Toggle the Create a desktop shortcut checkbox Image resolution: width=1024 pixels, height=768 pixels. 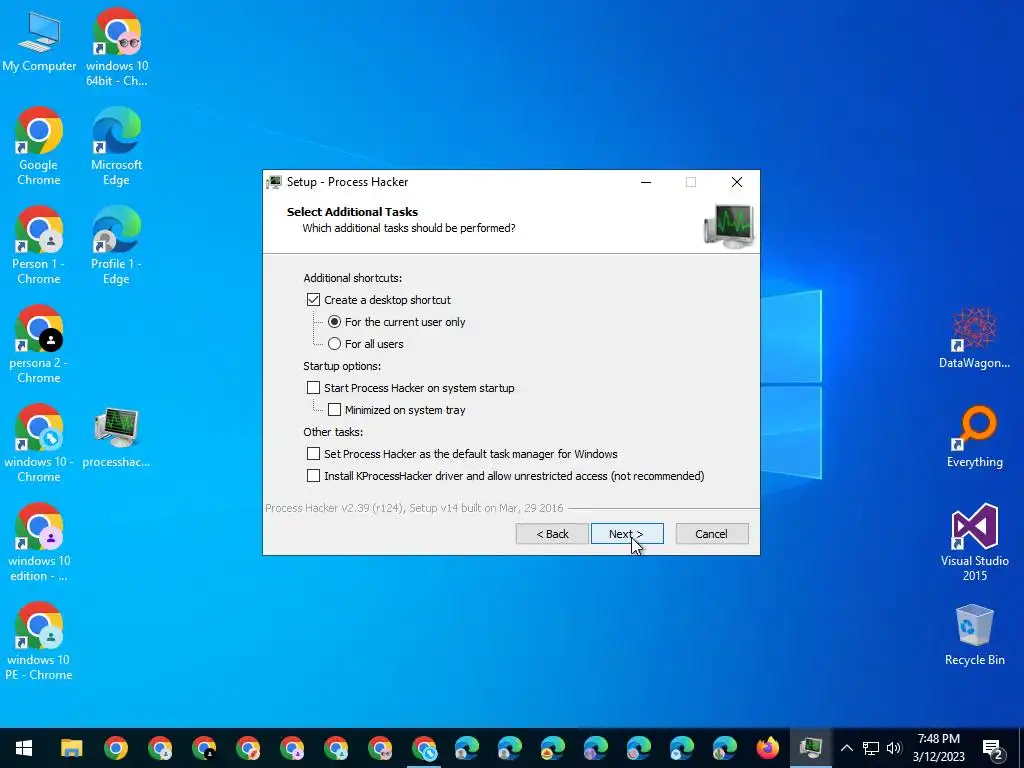point(313,300)
